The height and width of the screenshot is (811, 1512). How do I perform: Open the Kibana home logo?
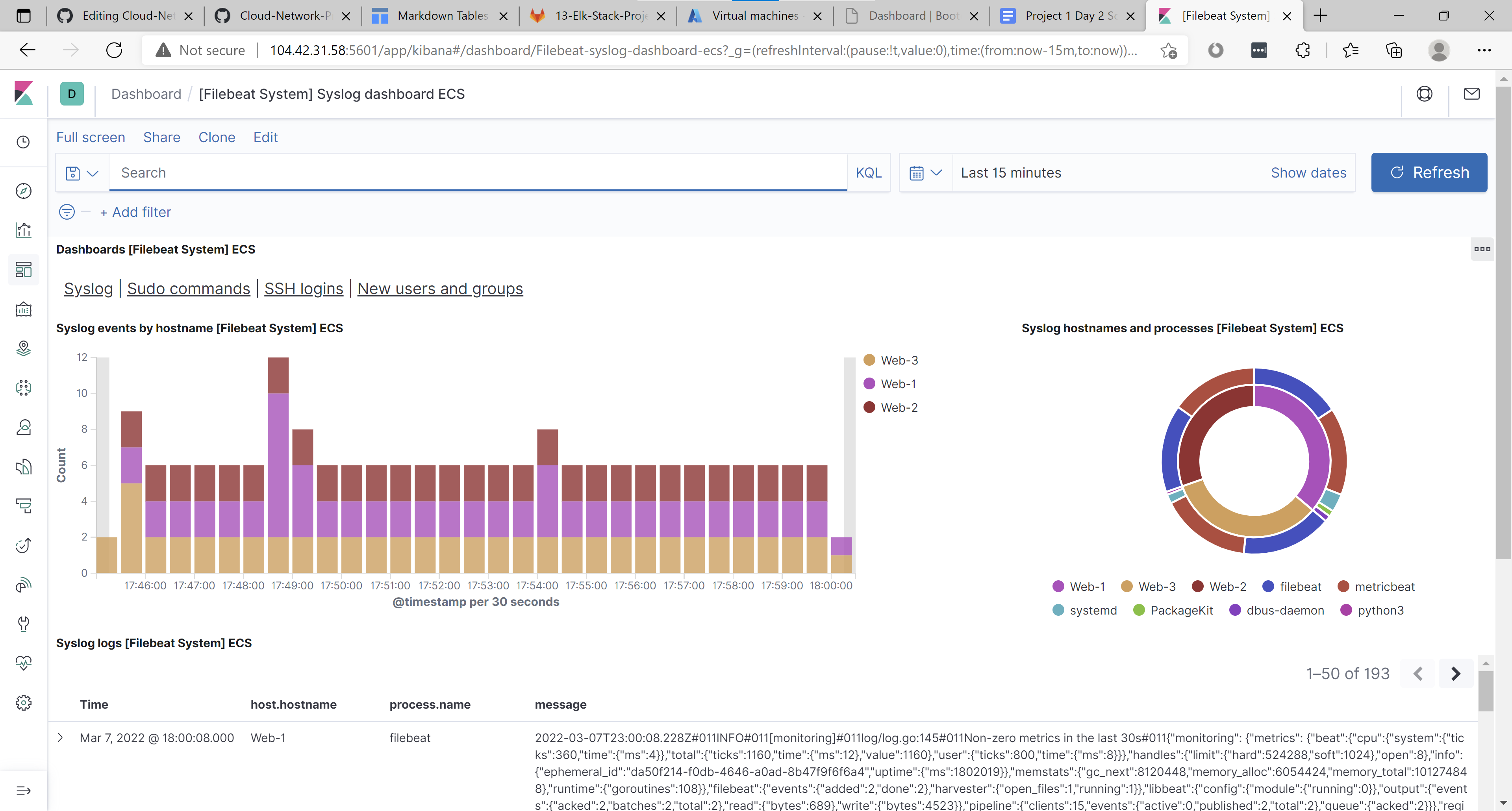tap(24, 93)
